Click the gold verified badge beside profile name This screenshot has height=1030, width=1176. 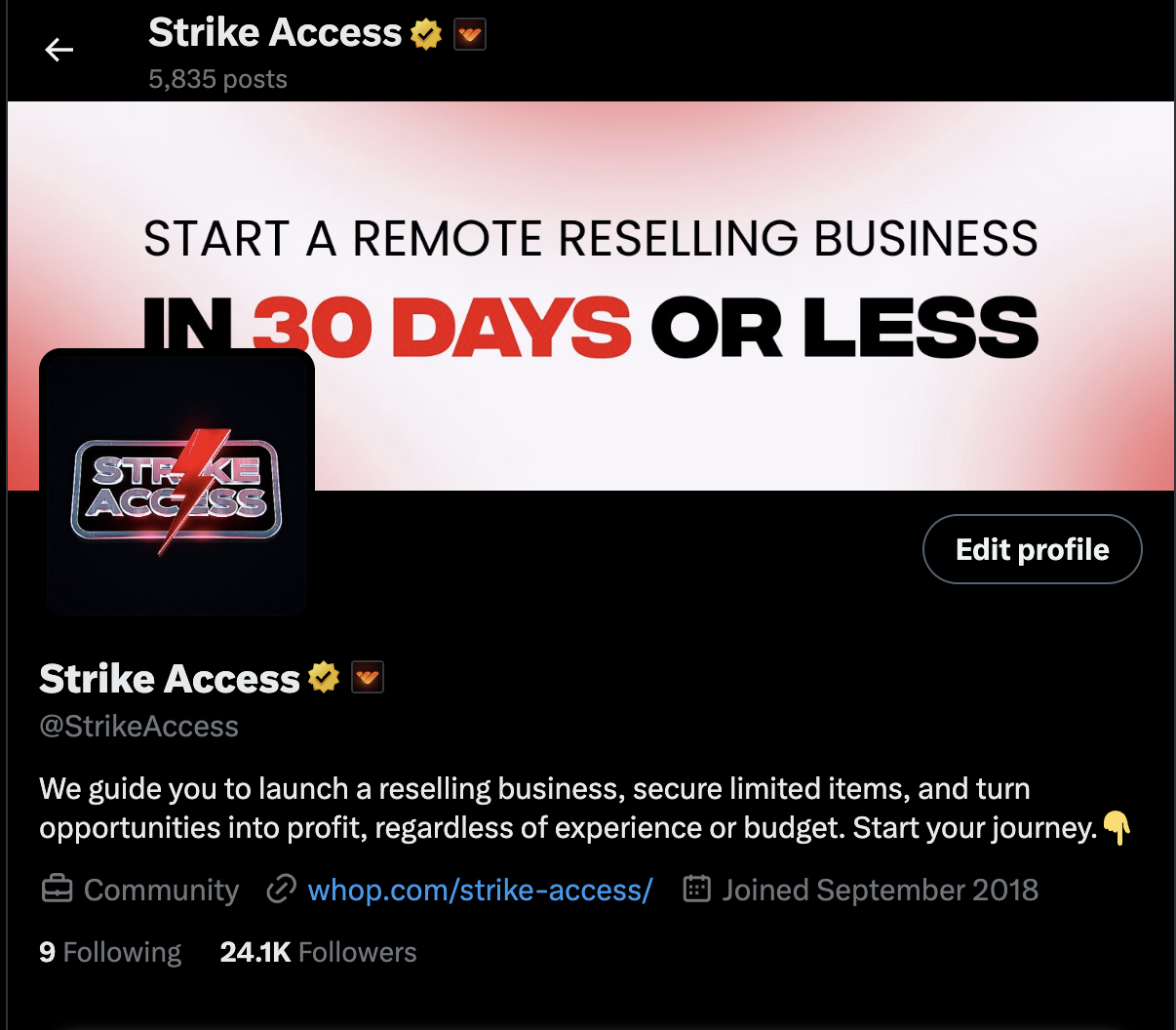click(x=324, y=677)
